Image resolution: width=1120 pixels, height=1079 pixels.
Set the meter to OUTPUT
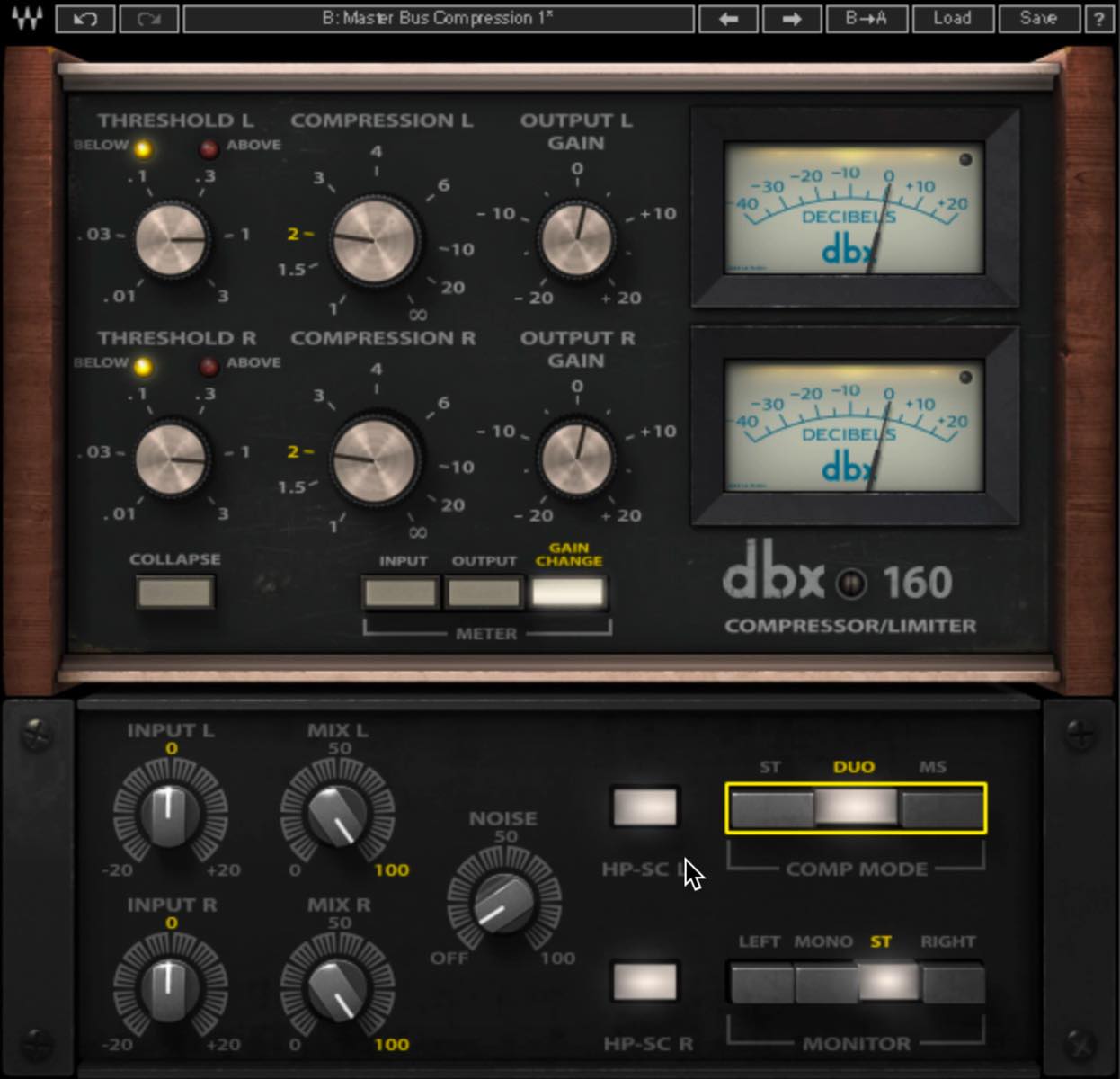pyautogui.click(x=484, y=593)
